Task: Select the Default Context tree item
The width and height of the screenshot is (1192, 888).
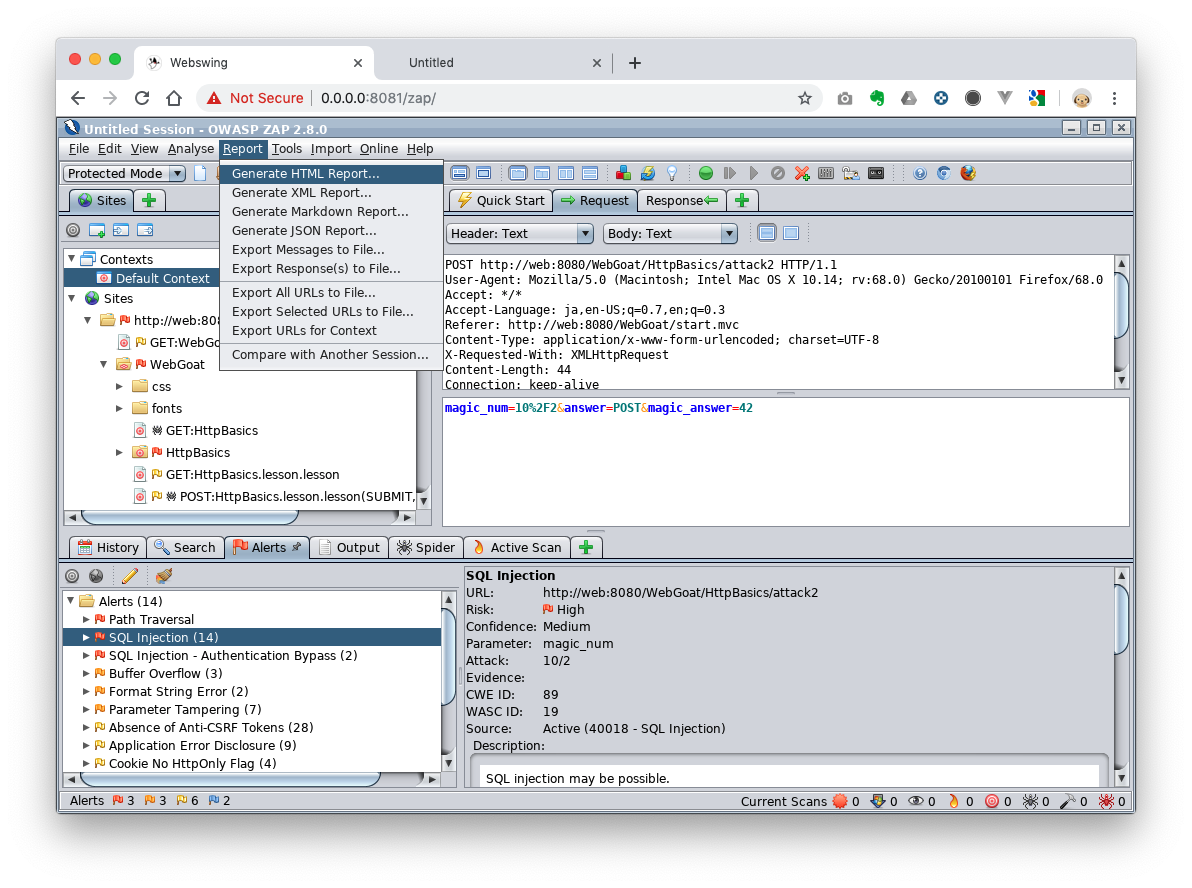Action: pyautogui.click(x=154, y=278)
